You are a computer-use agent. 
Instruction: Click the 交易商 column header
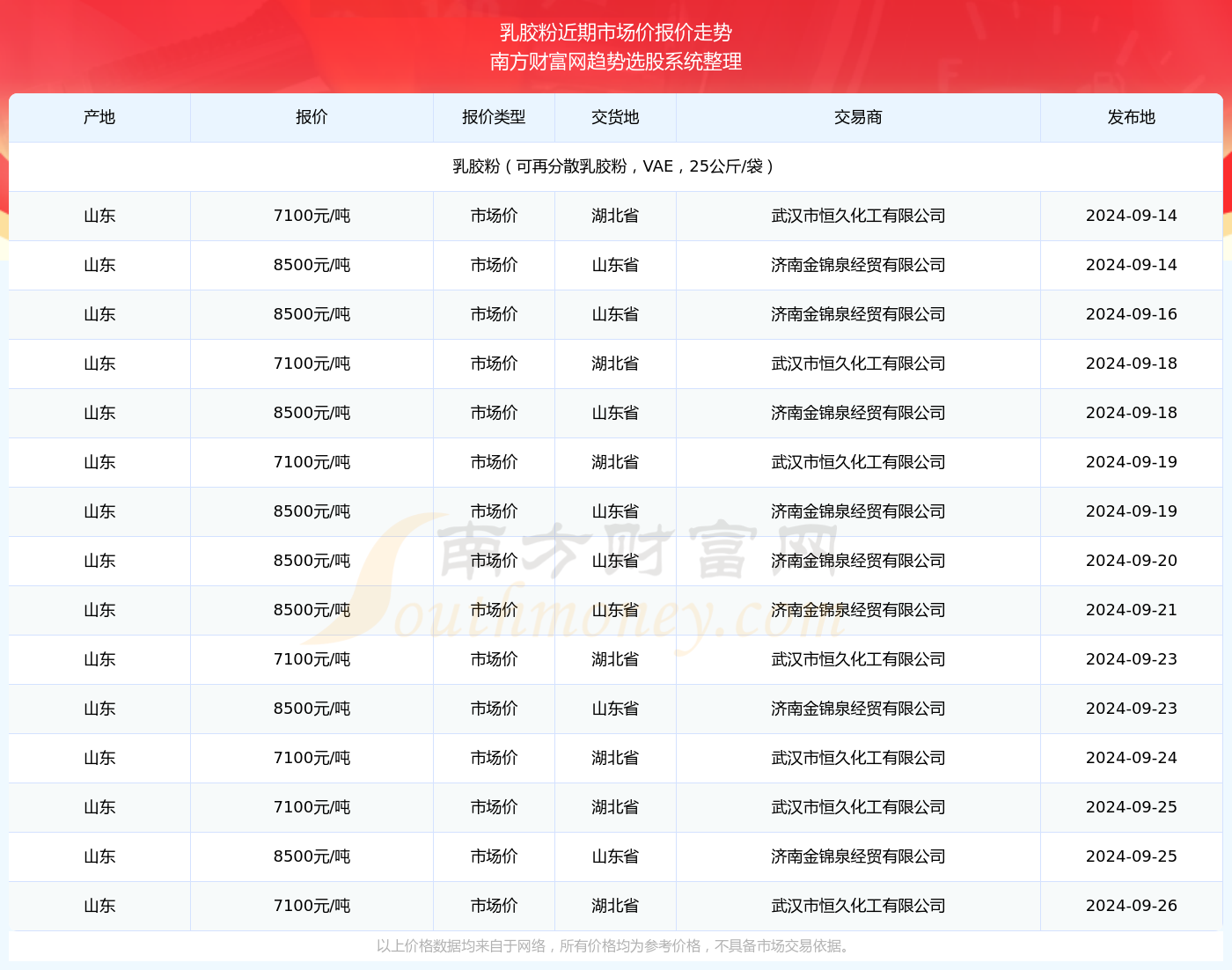(x=858, y=117)
